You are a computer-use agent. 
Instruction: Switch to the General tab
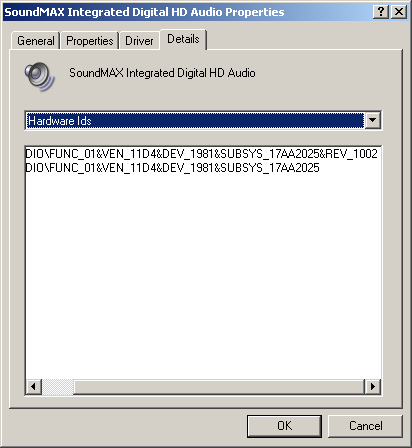(35, 41)
